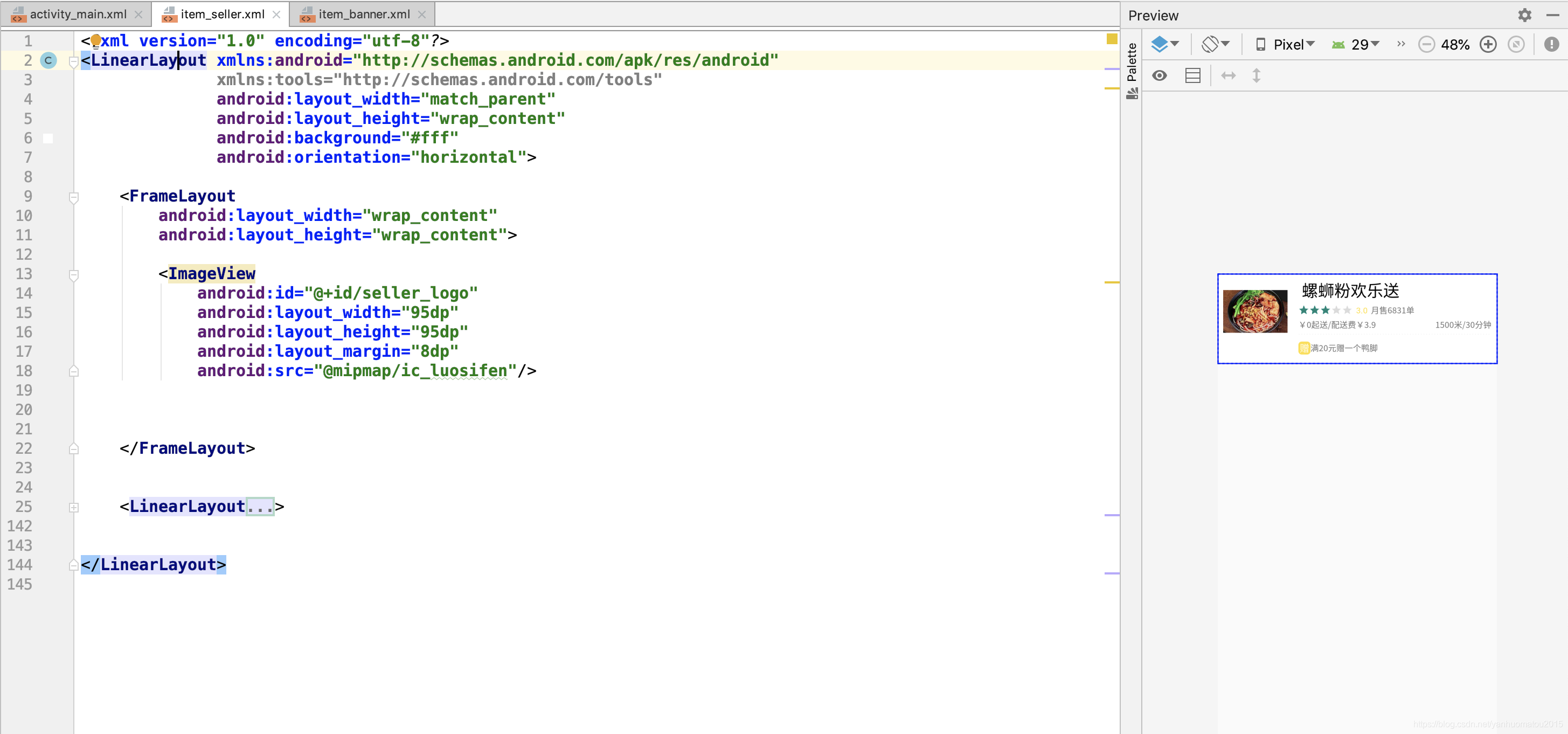Select the 满20元赠一个鸭脚 promo text in preview

pos(1344,348)
